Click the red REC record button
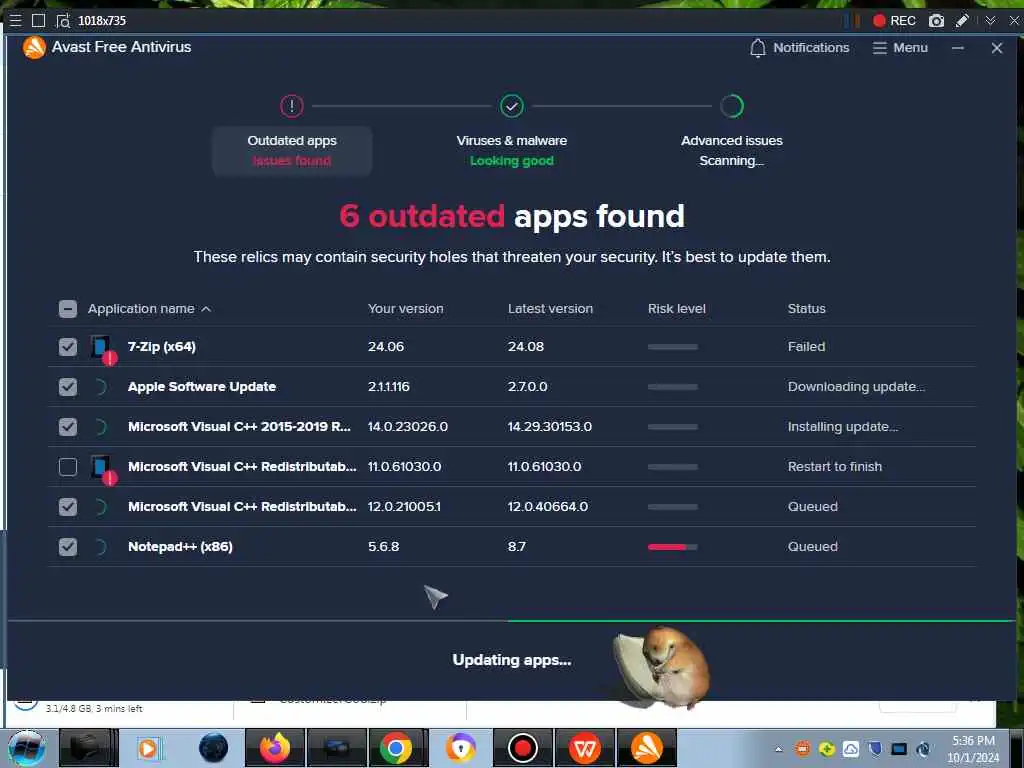 point(894,20)
